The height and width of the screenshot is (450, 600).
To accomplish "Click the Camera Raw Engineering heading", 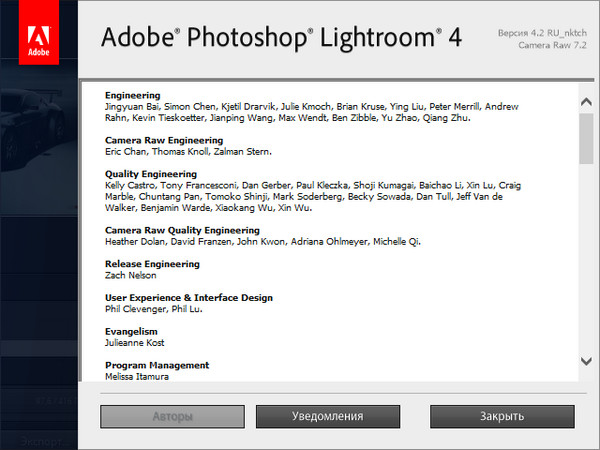I will coord(158,141).
